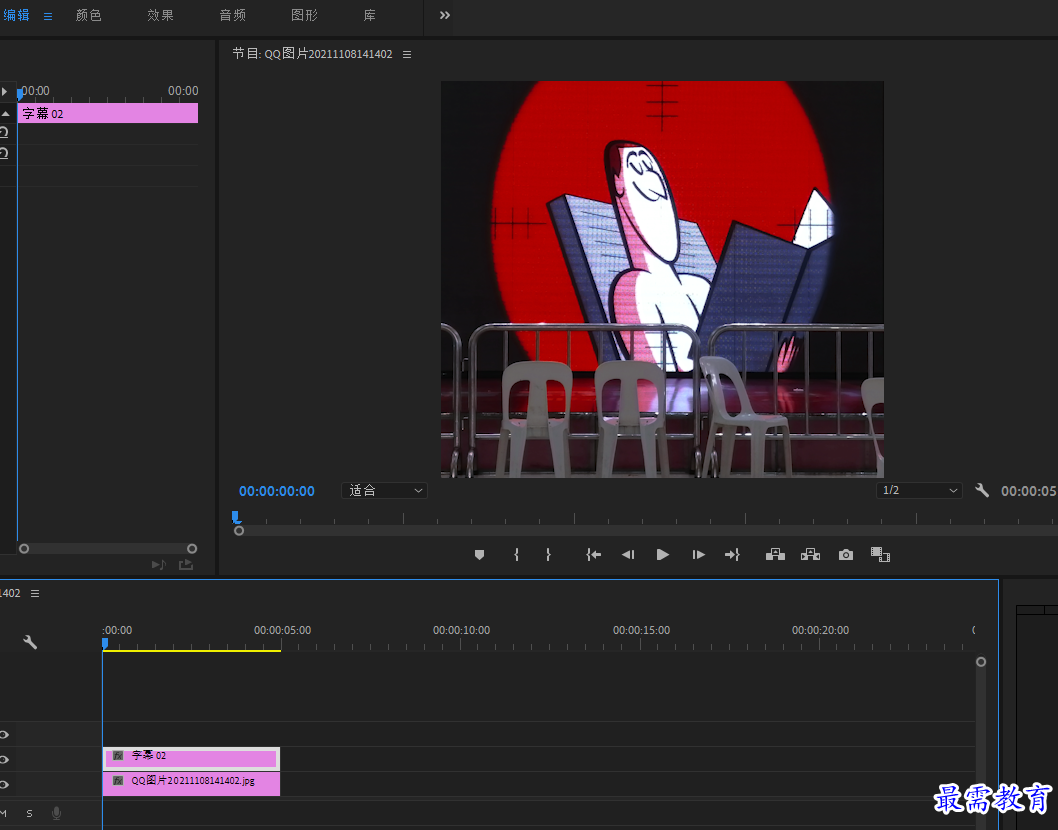Select the QQ图片20211108141402.jpg clip in timeline
This screenshot has height=830, width=1058.
(191, 784)
